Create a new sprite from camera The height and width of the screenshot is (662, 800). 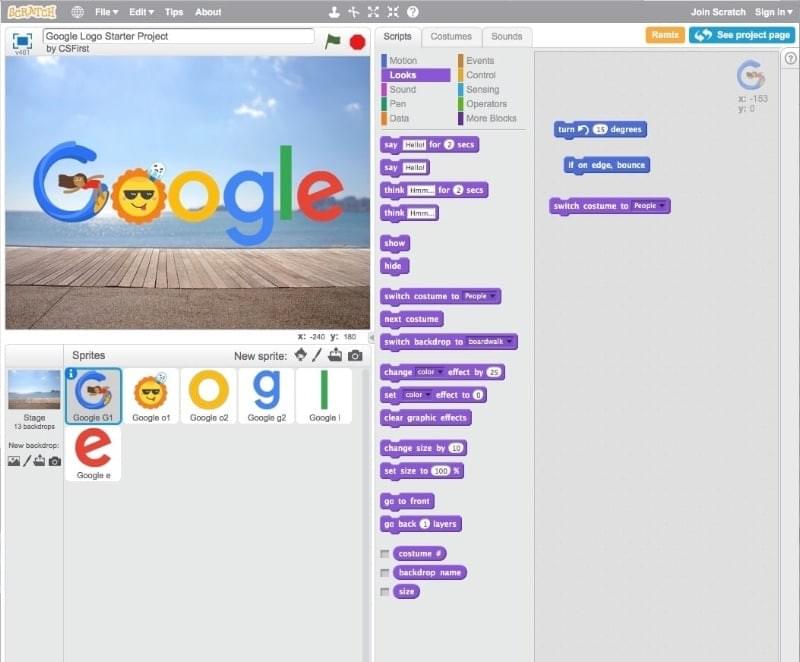pos(355,355)
